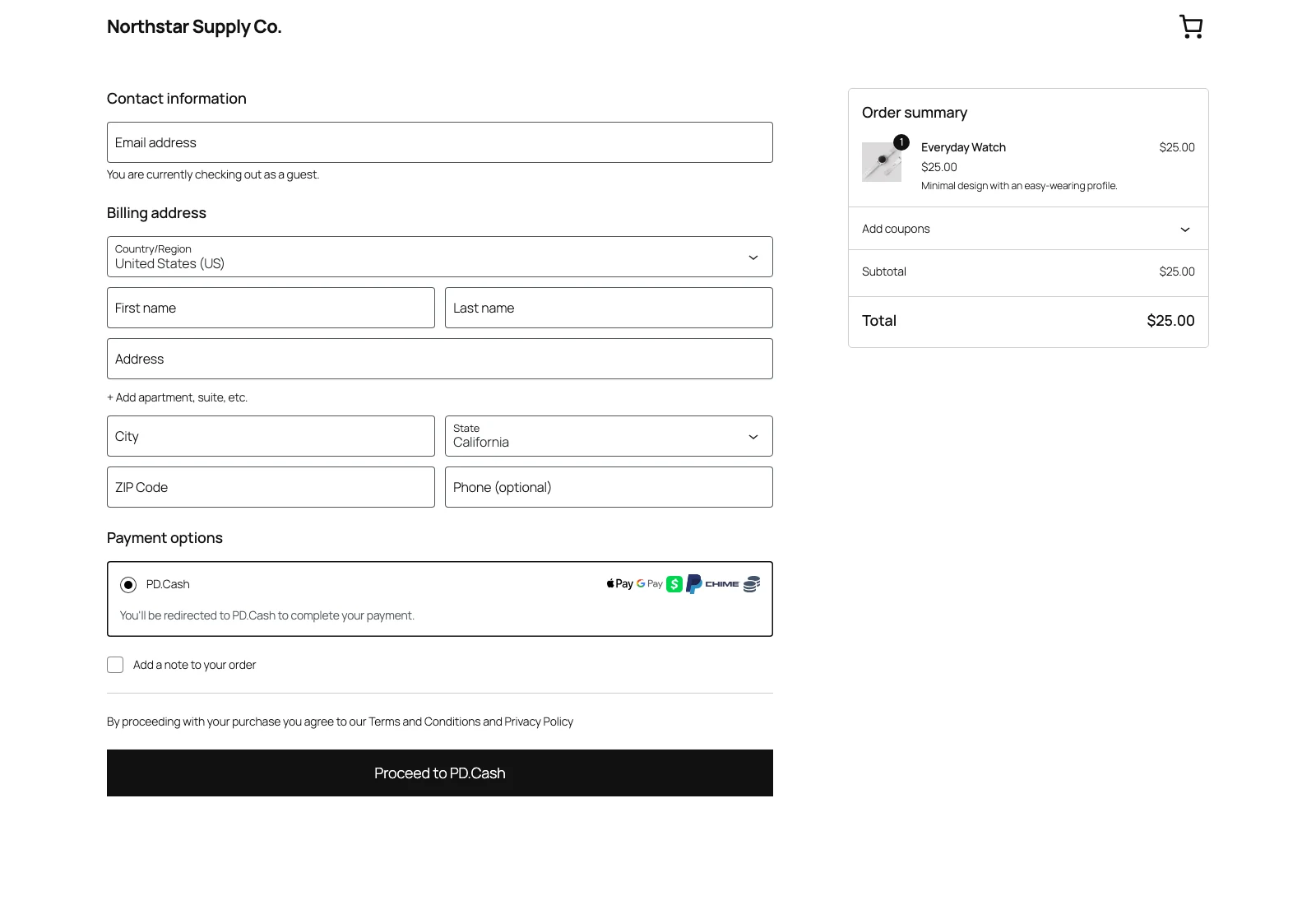Click the Google Pay logo
Viewport: 1316px width, 905px height.
(650, 584)
